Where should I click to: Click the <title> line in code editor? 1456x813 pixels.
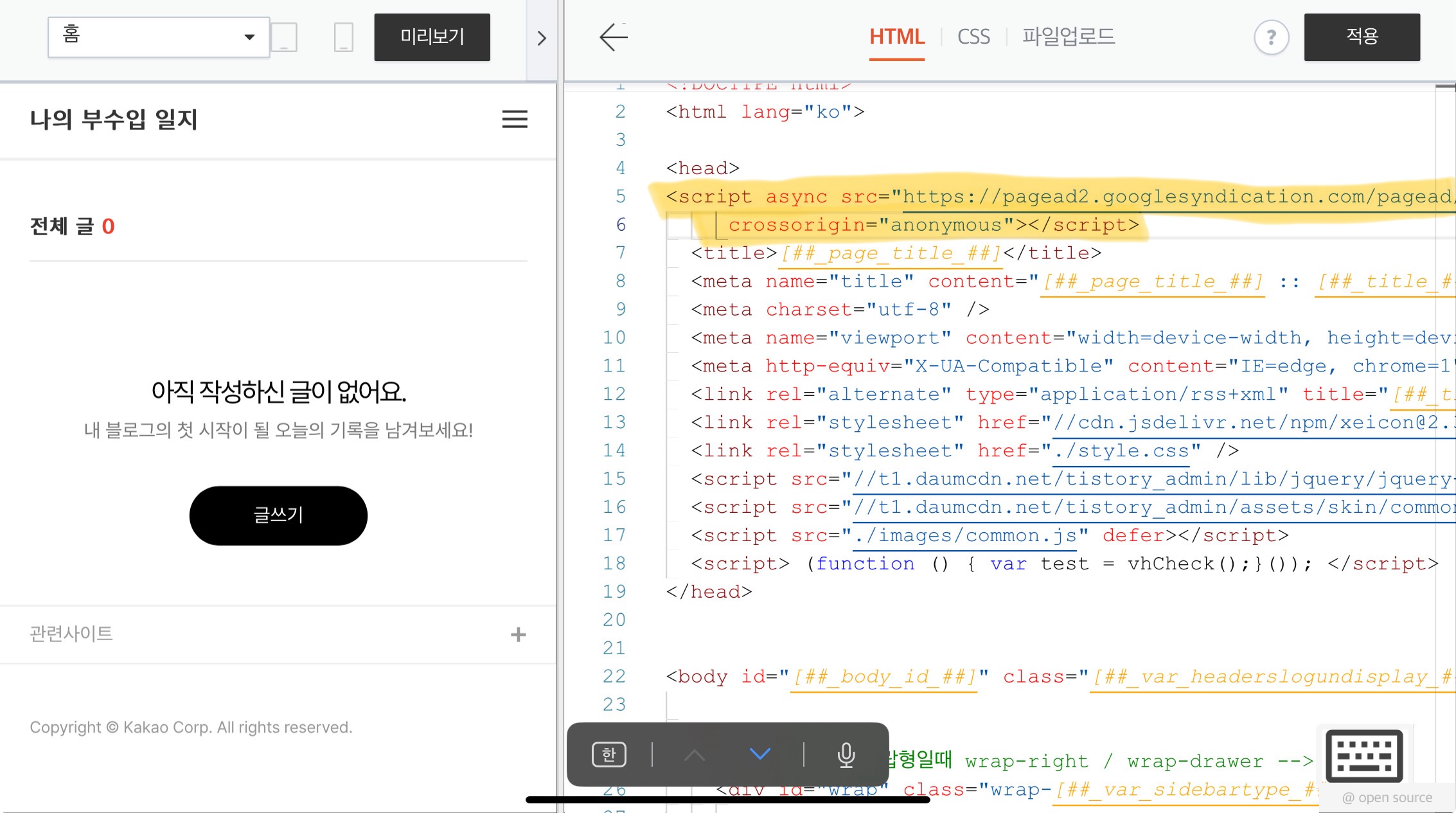(x=896, y=253)
